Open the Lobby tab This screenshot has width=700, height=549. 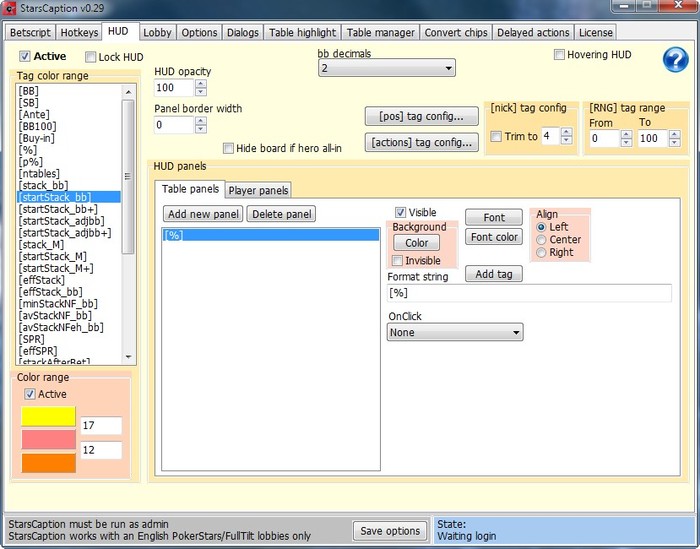[x=157, y=33]
